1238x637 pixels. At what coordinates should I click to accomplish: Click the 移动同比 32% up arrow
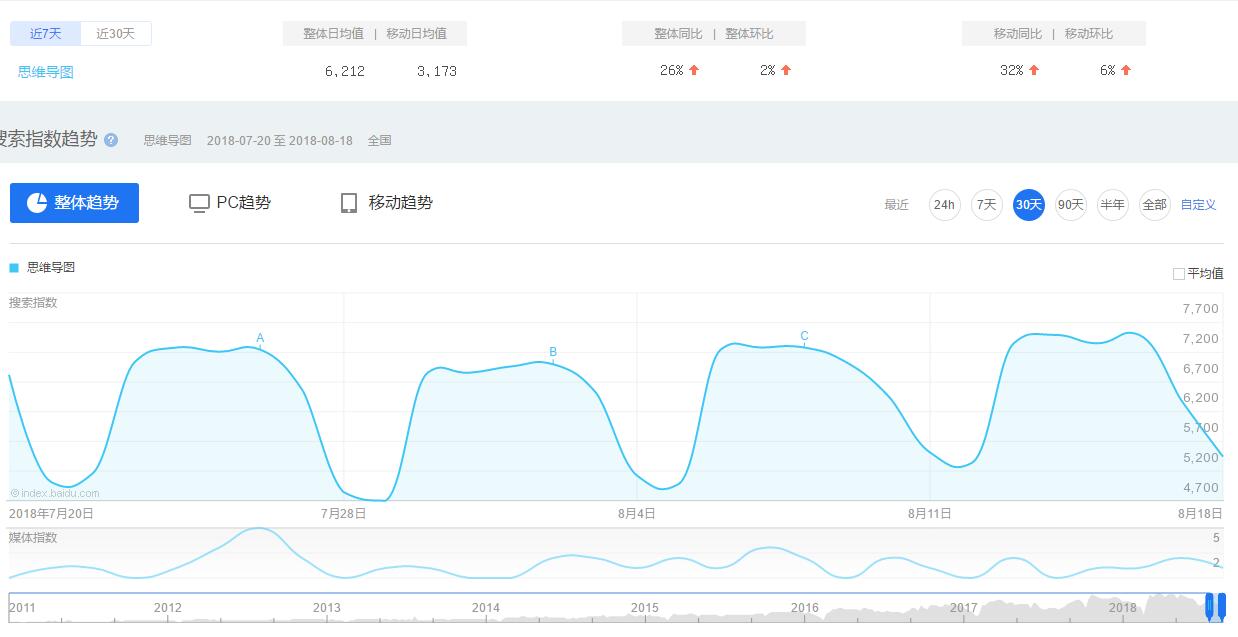pyautogui.click(x=1034, y=71)
